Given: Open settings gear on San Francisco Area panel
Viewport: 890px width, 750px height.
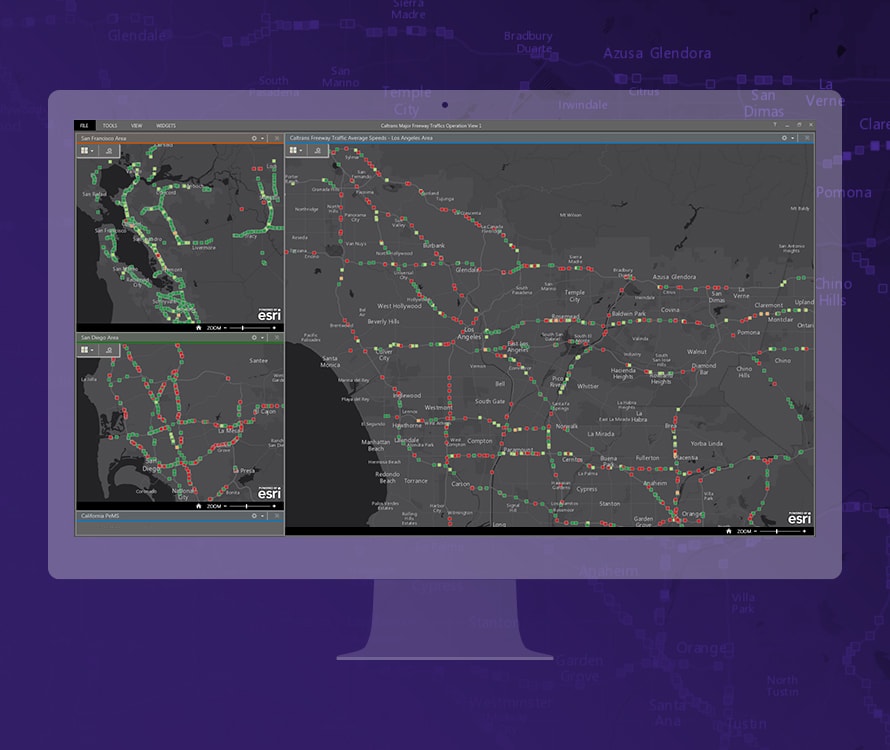Looking at the screenshot, I should (254, 138).
